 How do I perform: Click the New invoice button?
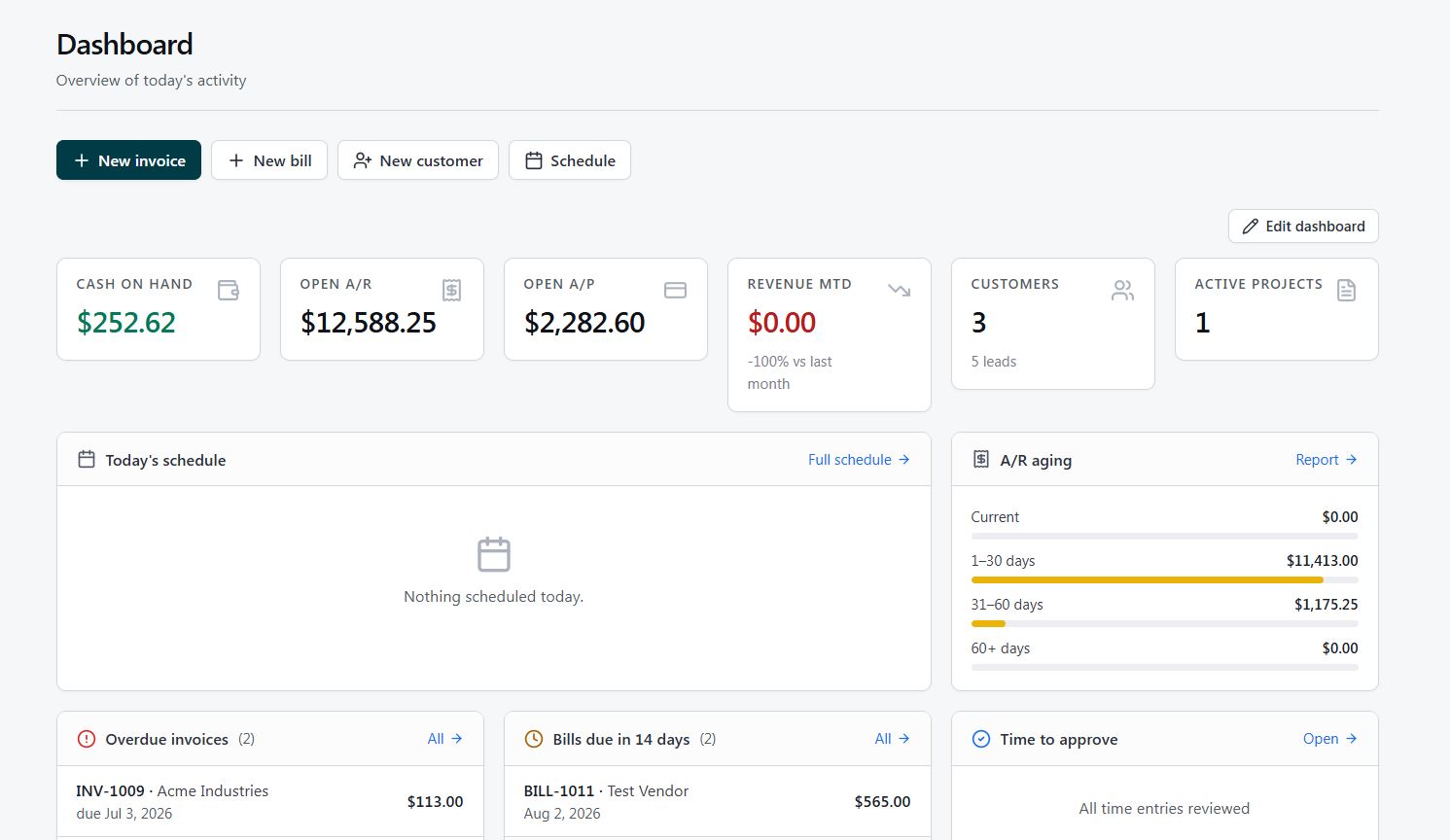click(128, 160)
